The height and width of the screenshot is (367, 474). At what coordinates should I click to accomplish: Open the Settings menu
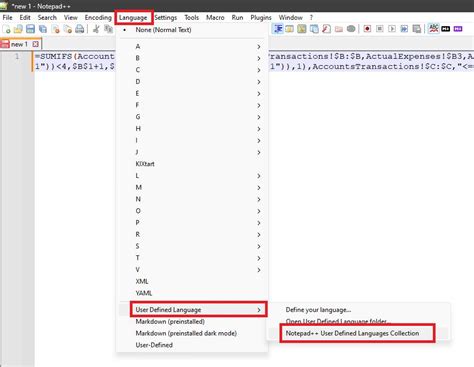click(166, 17)
